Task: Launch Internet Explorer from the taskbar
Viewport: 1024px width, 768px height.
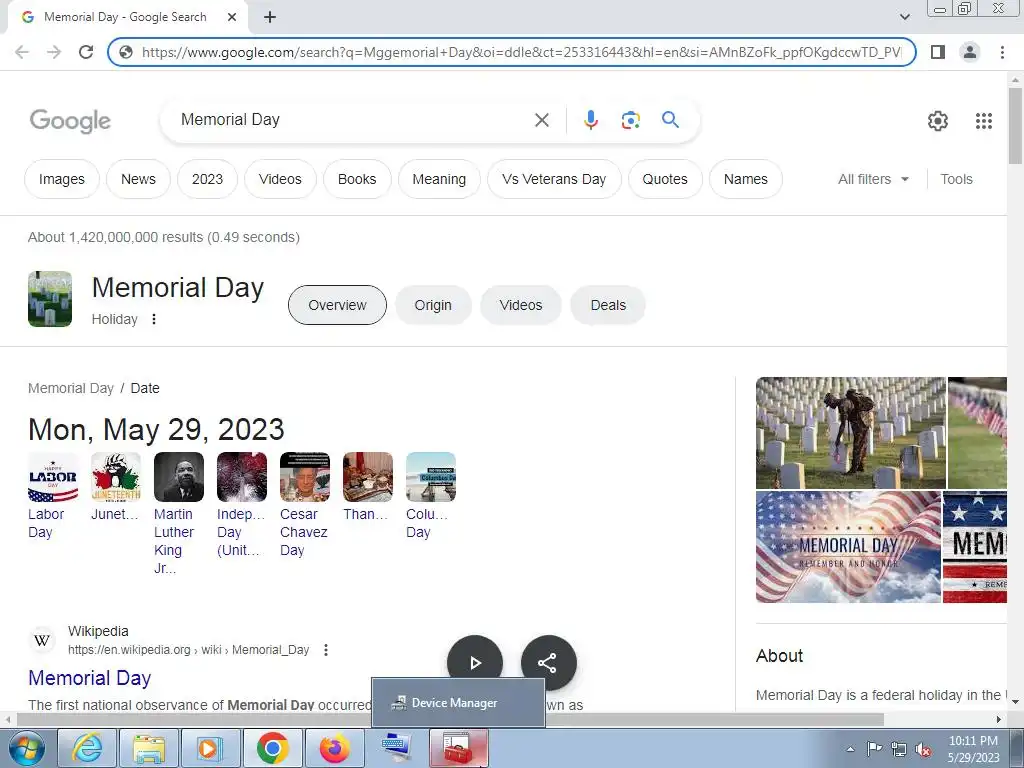Action: click(x=87, y=748)
